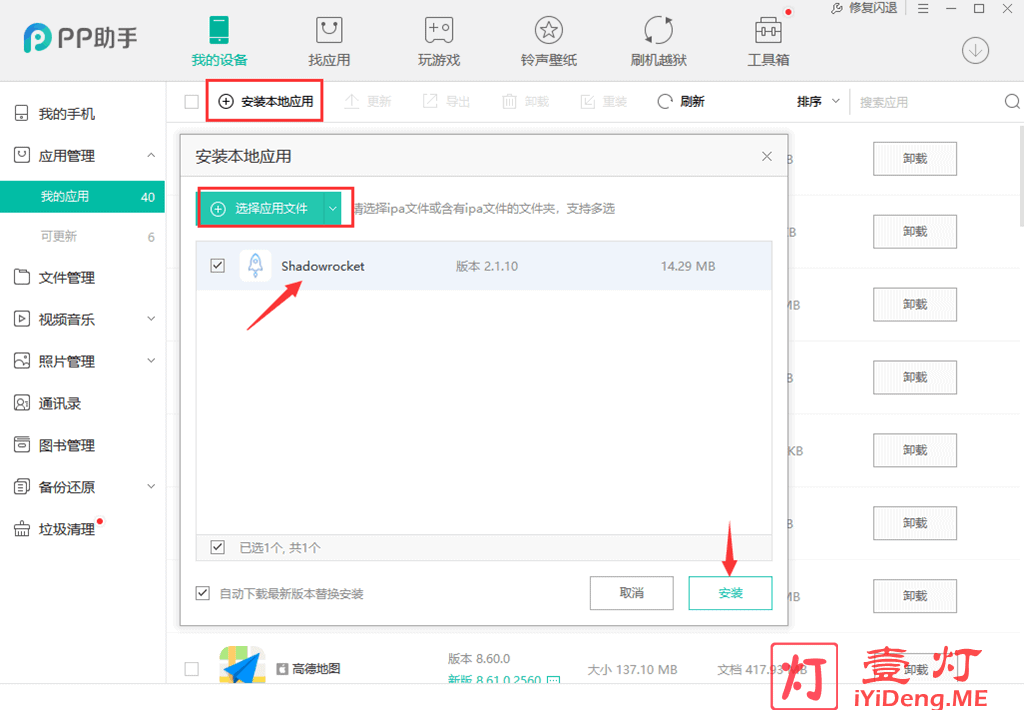Uncheck the Shadowrocket checkbox
The image size is (1024, 710).
[217, 265]
